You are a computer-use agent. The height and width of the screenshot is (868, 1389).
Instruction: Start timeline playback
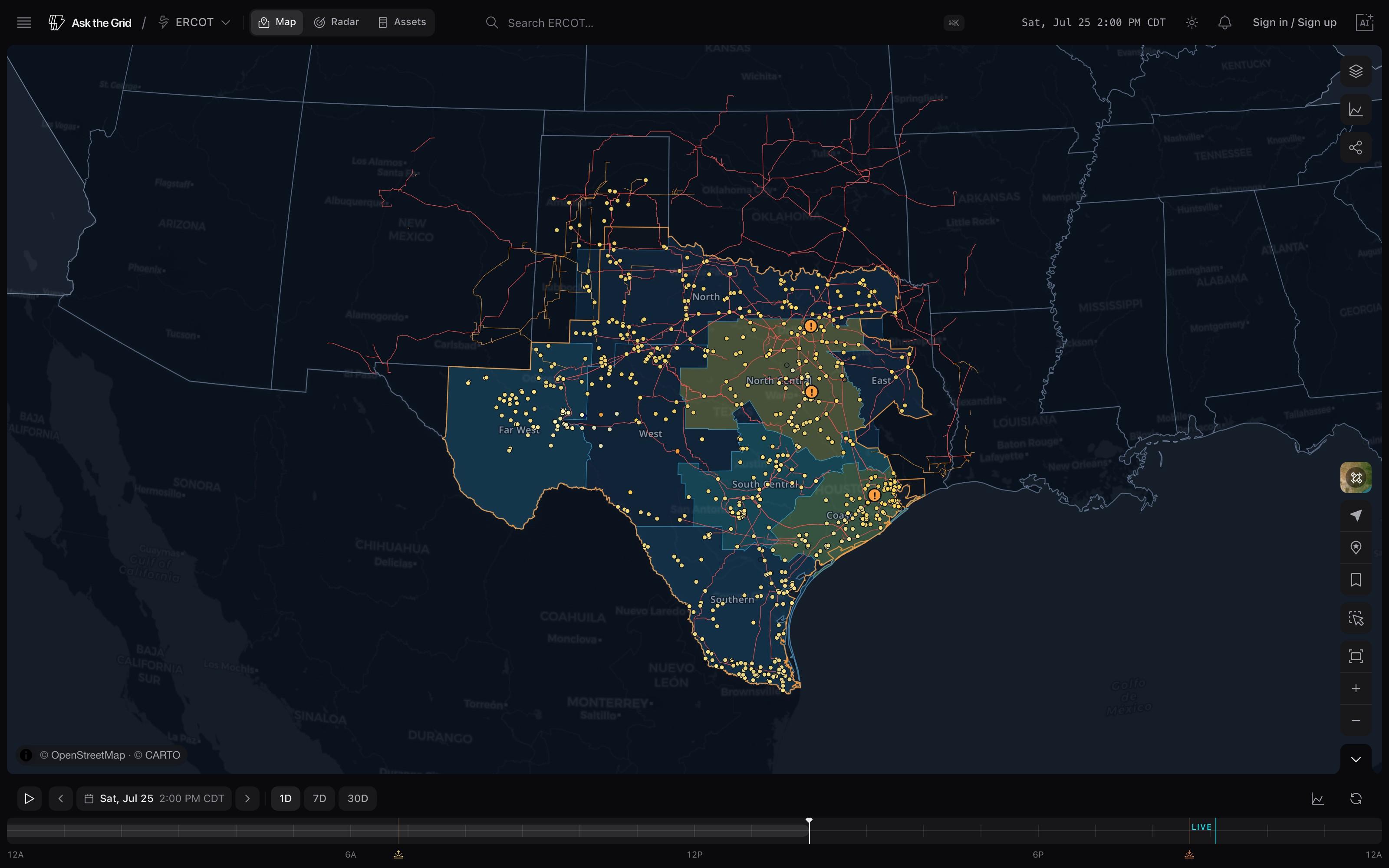click(29, 799)
